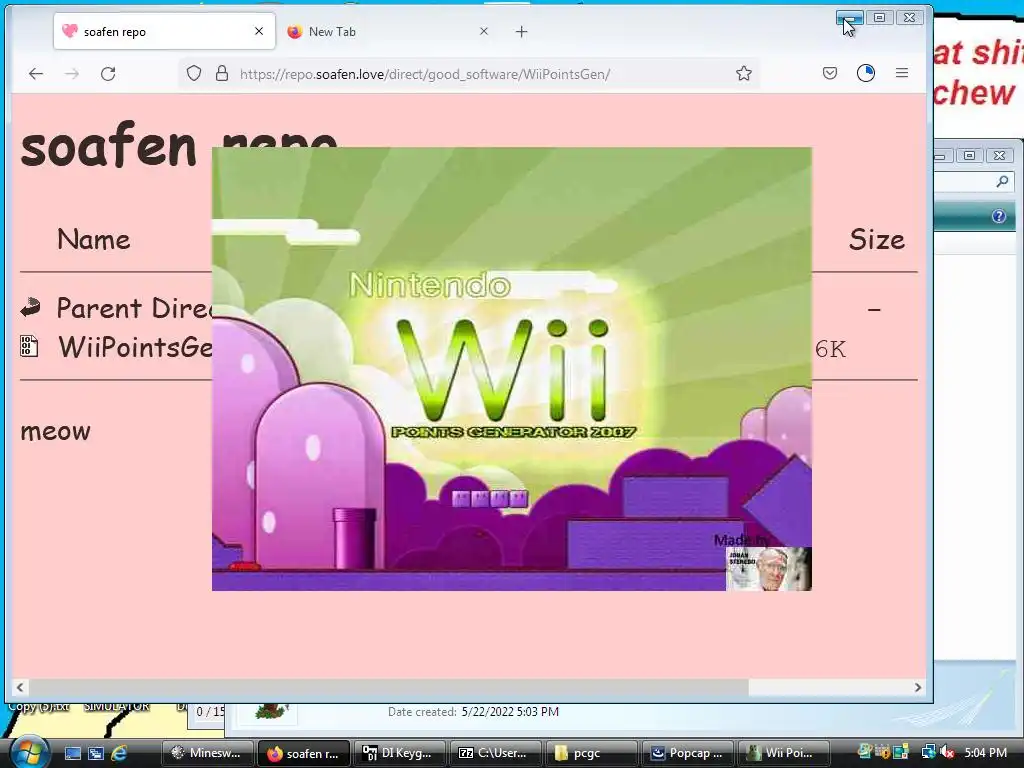
Task: Sort listing by Size column
Action: click(x=876, y=240)
